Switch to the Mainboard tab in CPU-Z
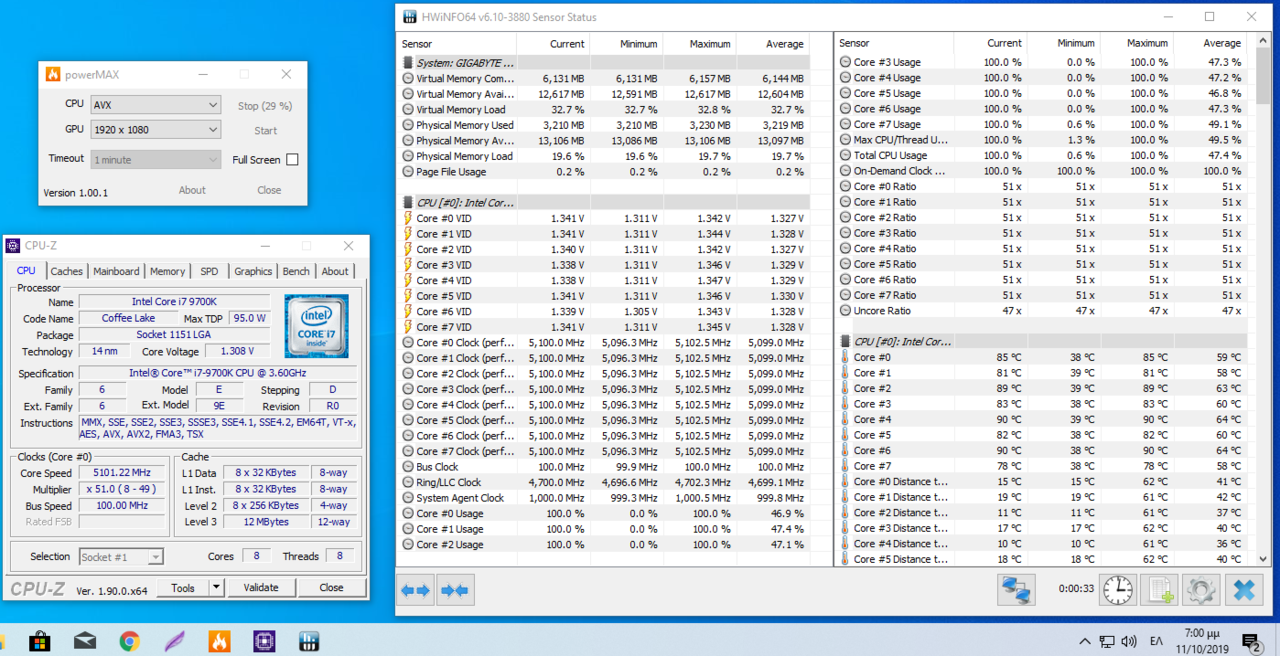The width and height of the screenshot is (1280, 656). (116, 271)
